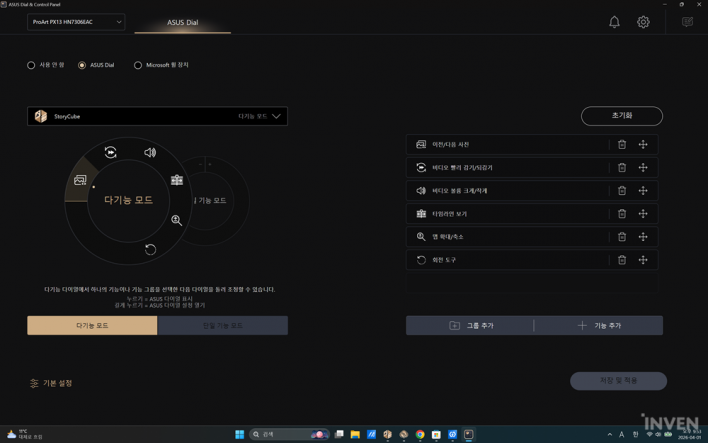Image resolution: width=708 pixels, height=443 pixels.
Task: Open the ProArt PX13 device dropdown
Action: (x=76, y=22)
